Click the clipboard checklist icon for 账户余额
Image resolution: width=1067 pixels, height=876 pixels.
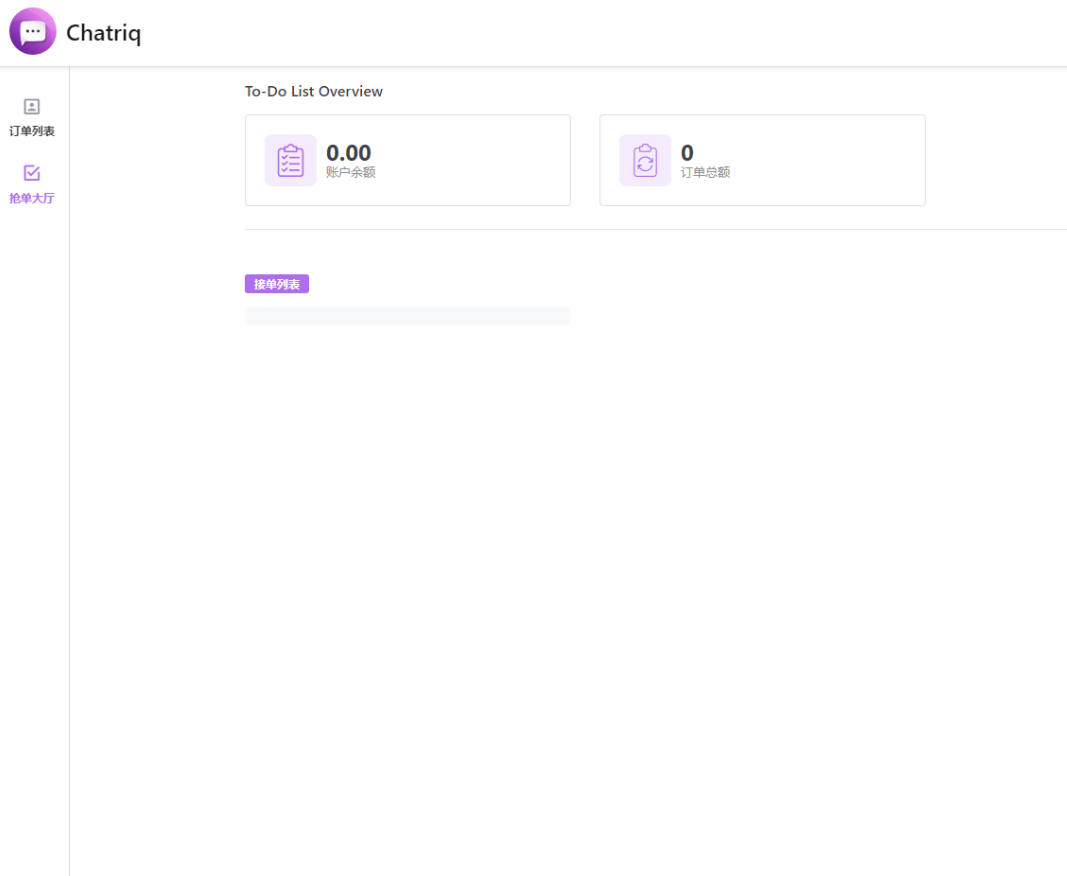click(x=290, y=160)
